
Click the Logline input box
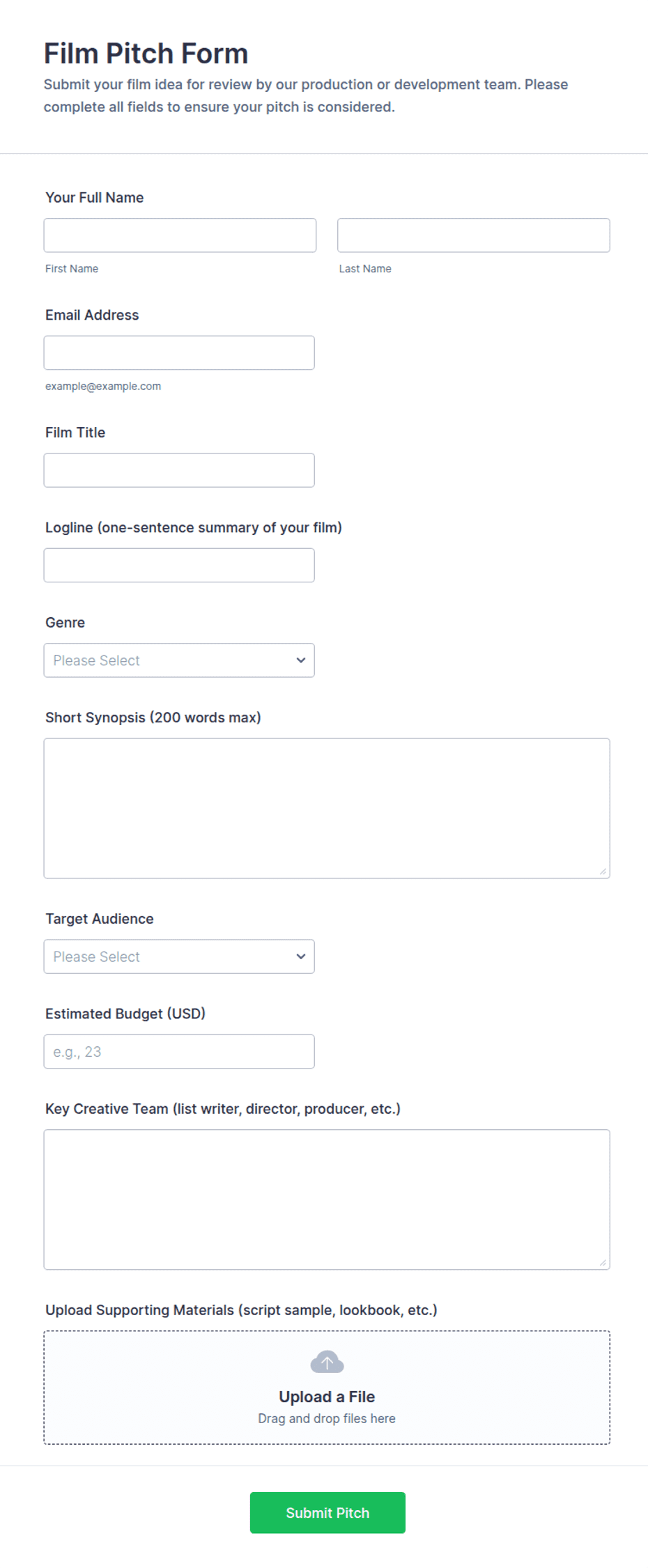pyautogui.click(x=179, y=566)
